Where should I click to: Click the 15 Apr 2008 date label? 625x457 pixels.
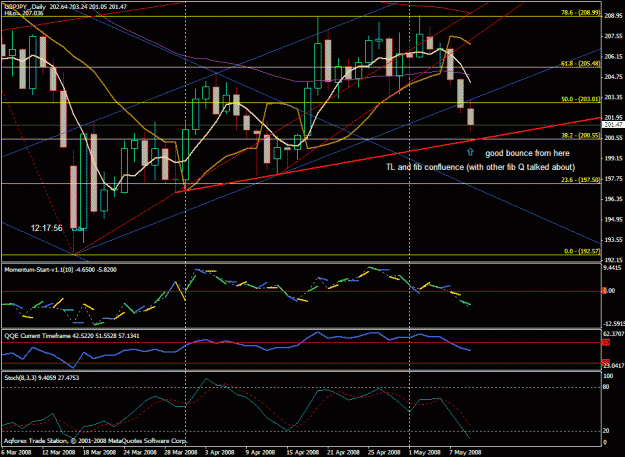(303, 453)
